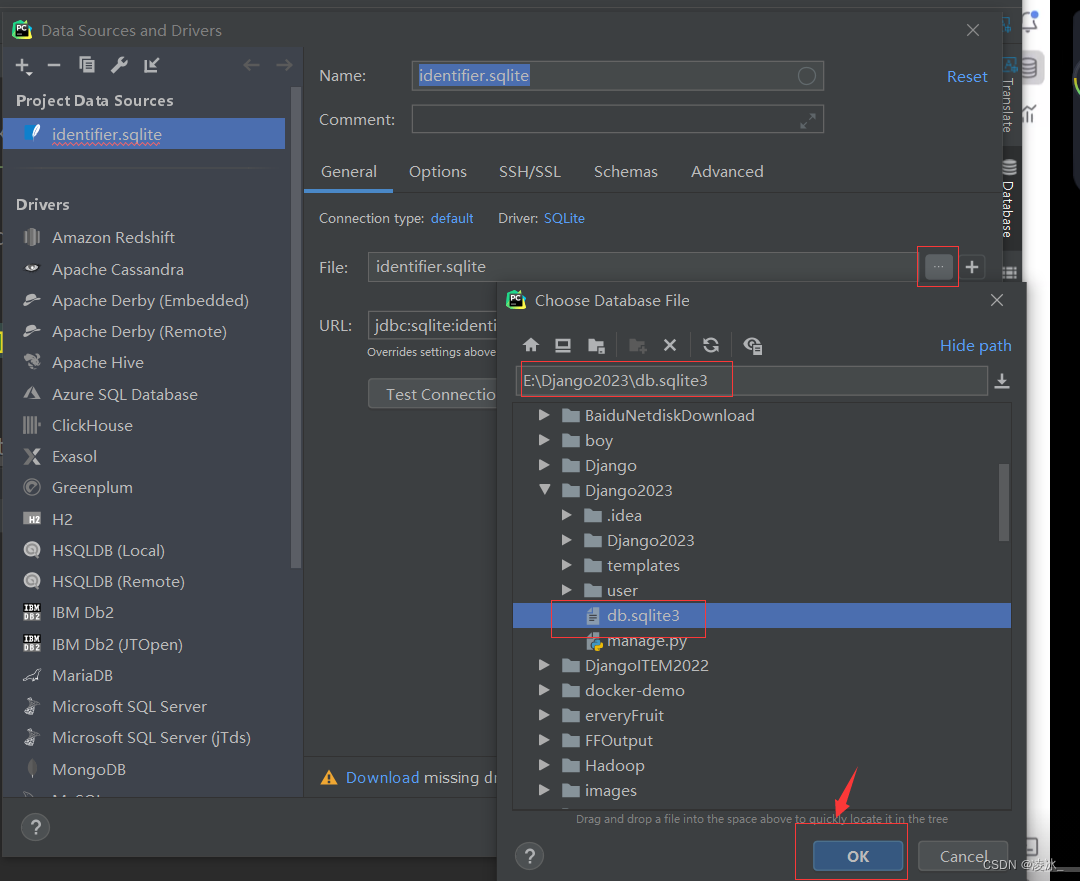Click the desktop directory icon in the chooser
The height and width of the screenshot is (881, 1080).
tap(563, 345)
